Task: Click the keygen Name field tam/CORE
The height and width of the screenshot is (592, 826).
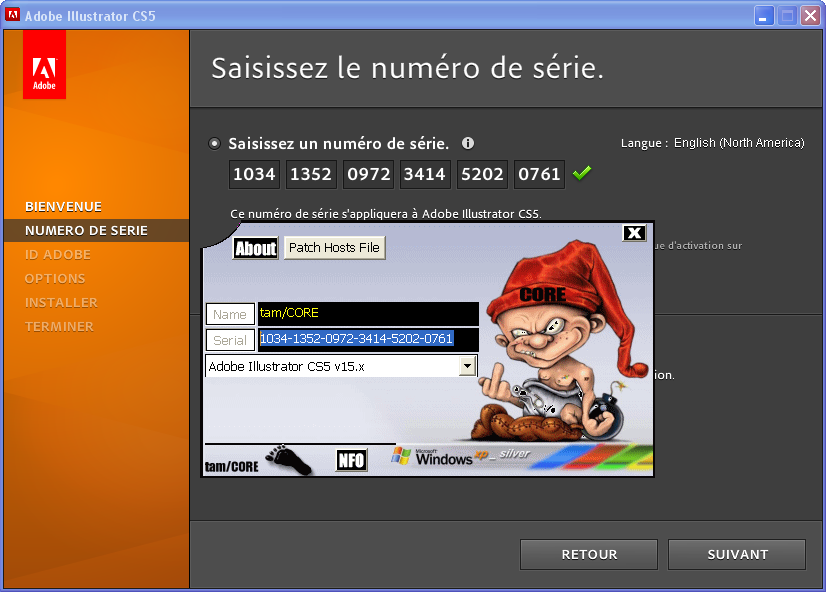Action: (368, 313)
